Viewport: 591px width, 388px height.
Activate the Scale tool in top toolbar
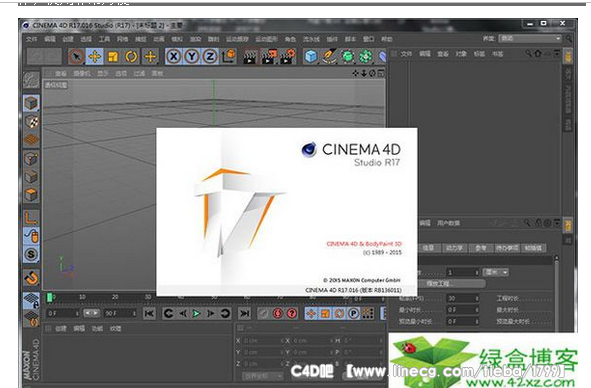click(x=113, y=57)
